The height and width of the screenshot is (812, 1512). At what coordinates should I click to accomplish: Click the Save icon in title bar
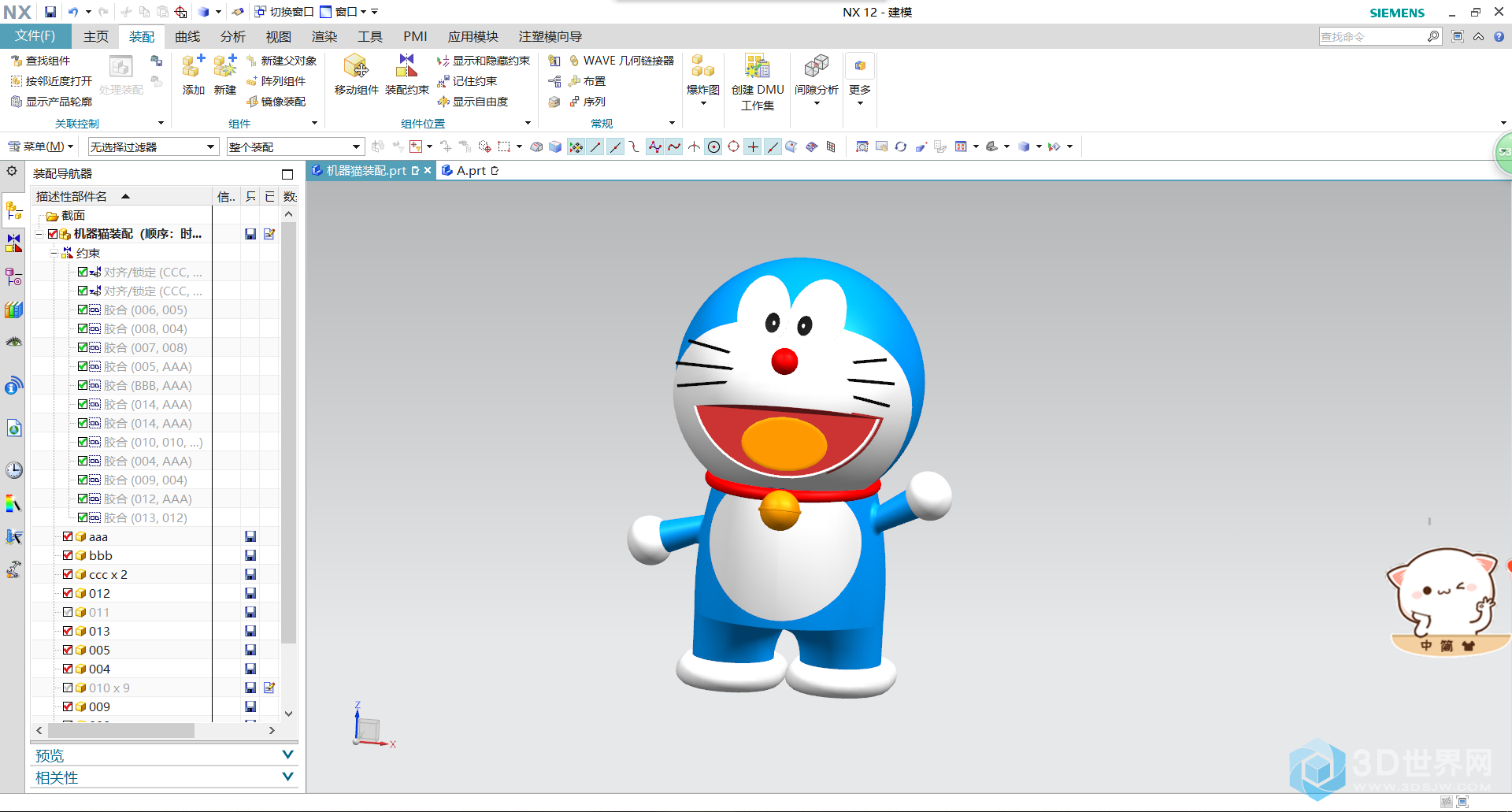coord(50,12)
